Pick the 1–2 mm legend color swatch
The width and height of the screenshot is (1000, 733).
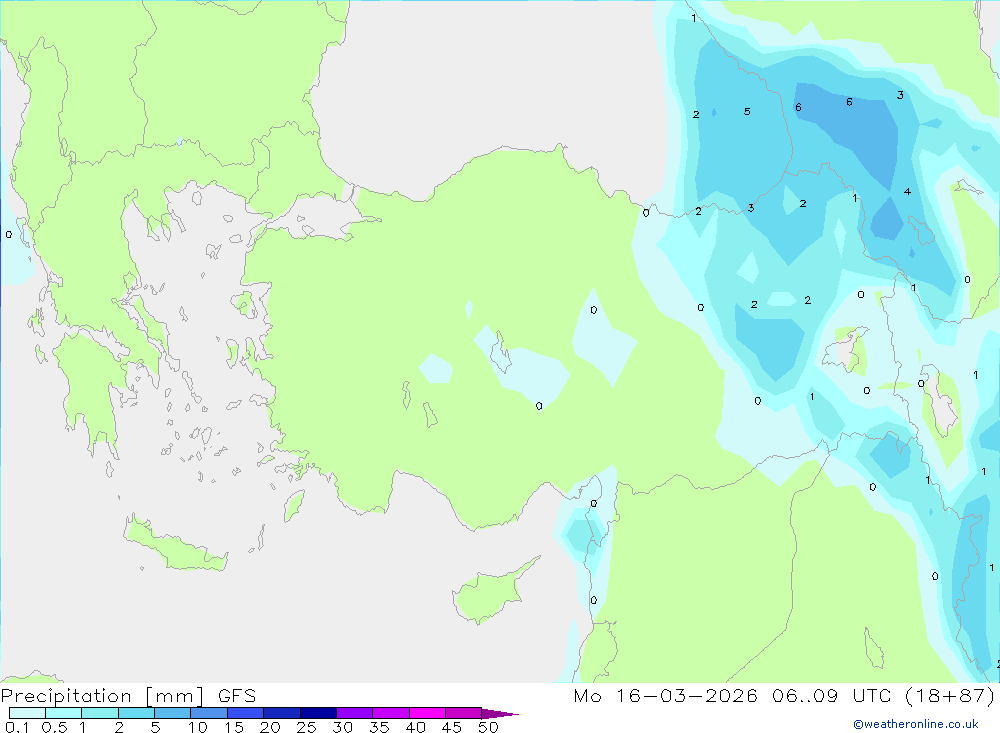click(99, 713)
